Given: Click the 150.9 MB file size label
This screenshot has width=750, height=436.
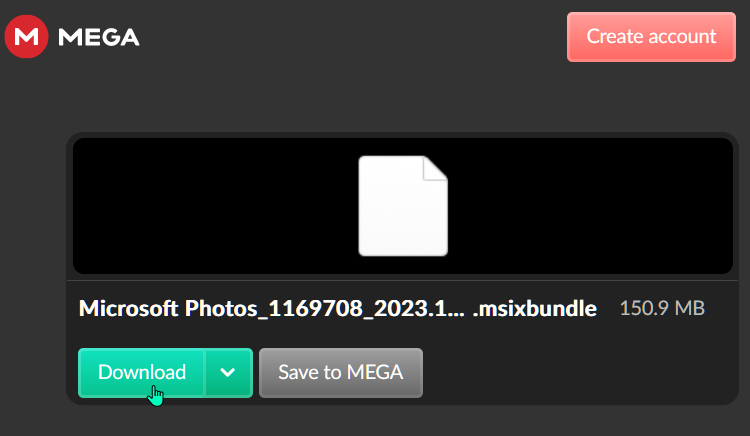Looking at the screenshot, I should coord(662,308).
